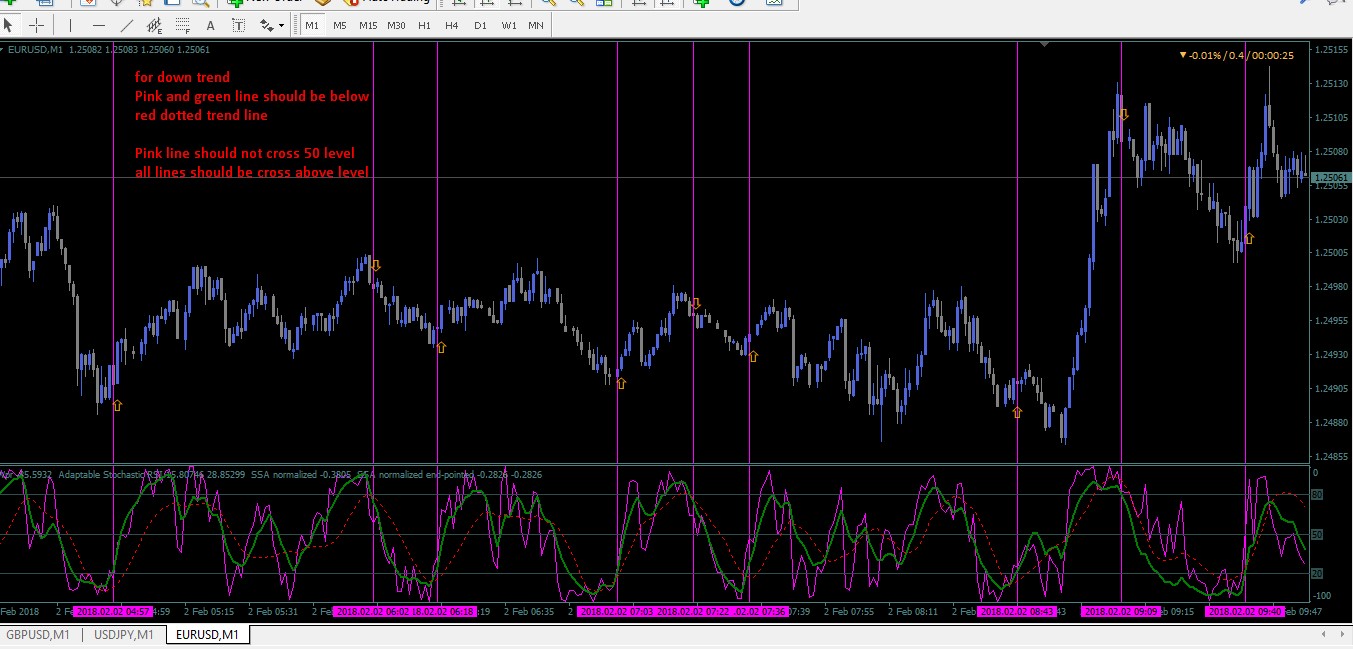Switch chart to W1 timeframe

pyautogui.click(x=509, y=25)
